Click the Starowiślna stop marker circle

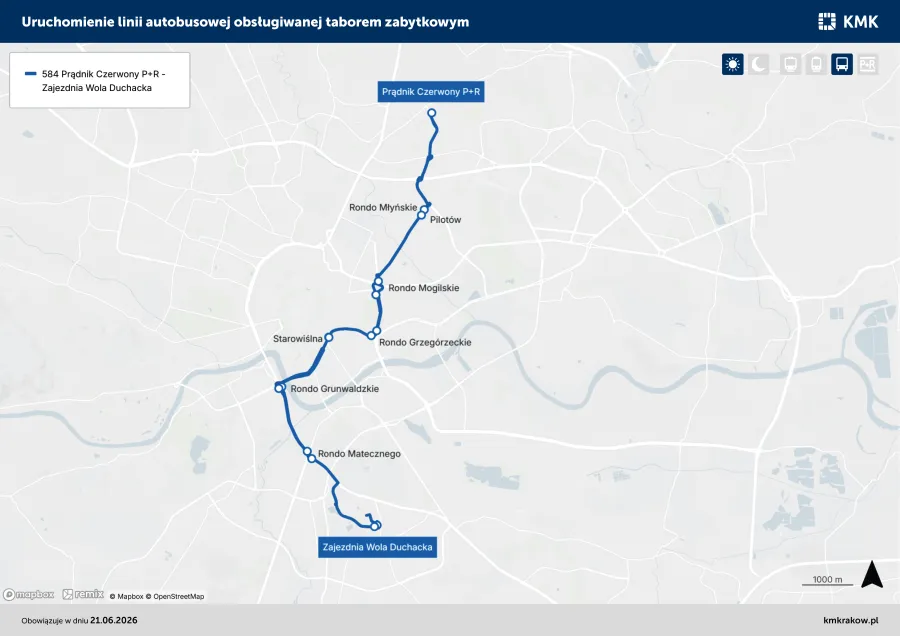tap(329, 338)
